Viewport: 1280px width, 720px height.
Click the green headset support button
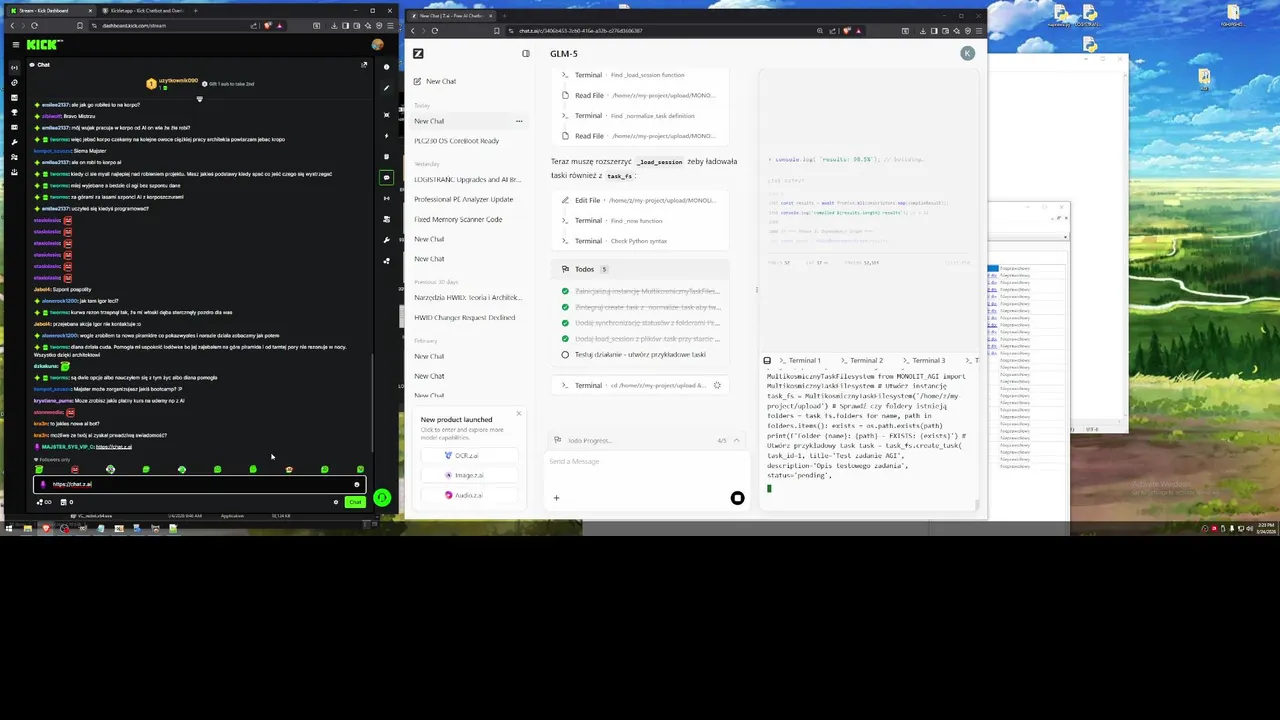(x=382, y=497)
